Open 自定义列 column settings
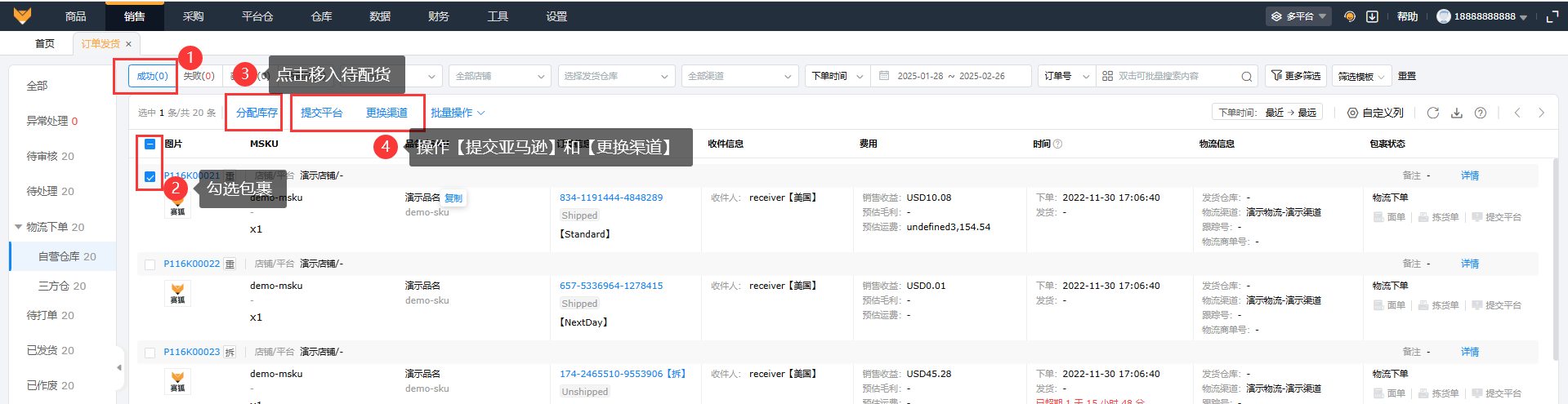1568x404 pixels. 1375,113
